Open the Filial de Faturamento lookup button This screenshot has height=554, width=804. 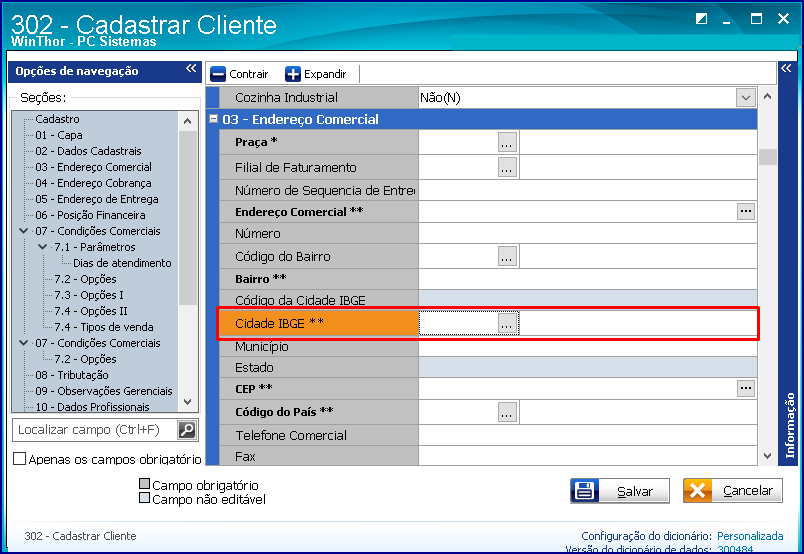(507, 167)
